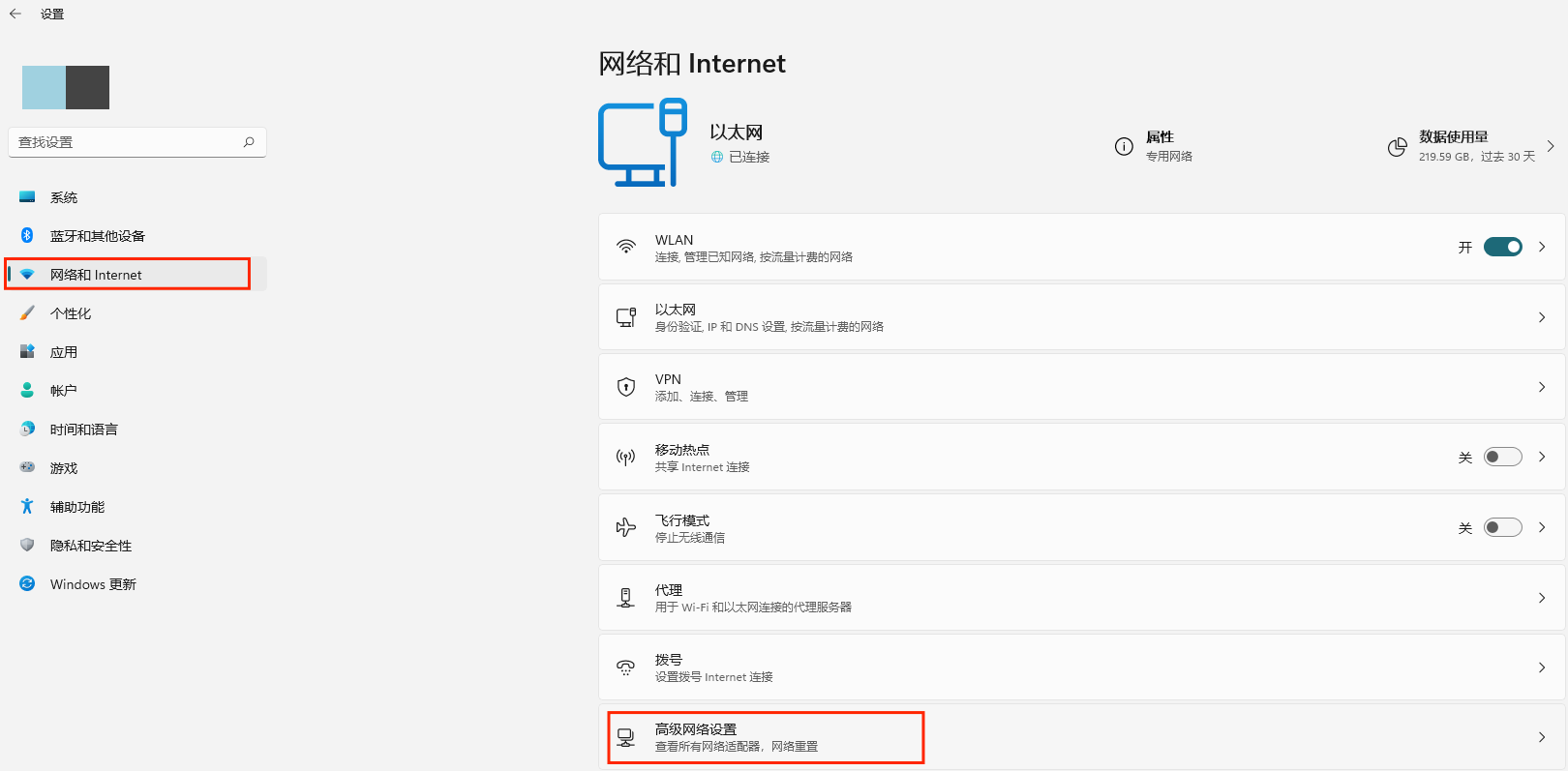This screenshot has width=1568, height=771.
Task: Select 系统 in the sidebar
Action: [136, 197]
